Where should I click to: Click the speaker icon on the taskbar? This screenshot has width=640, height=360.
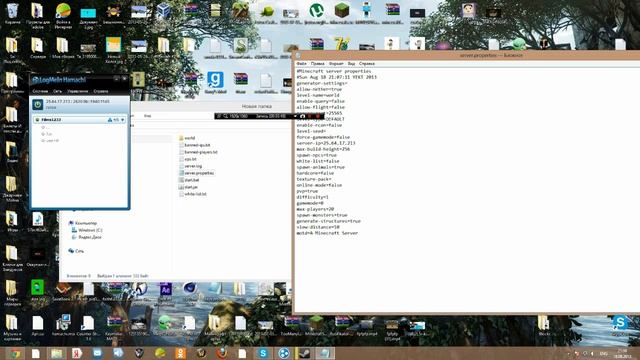pos(118,353)
